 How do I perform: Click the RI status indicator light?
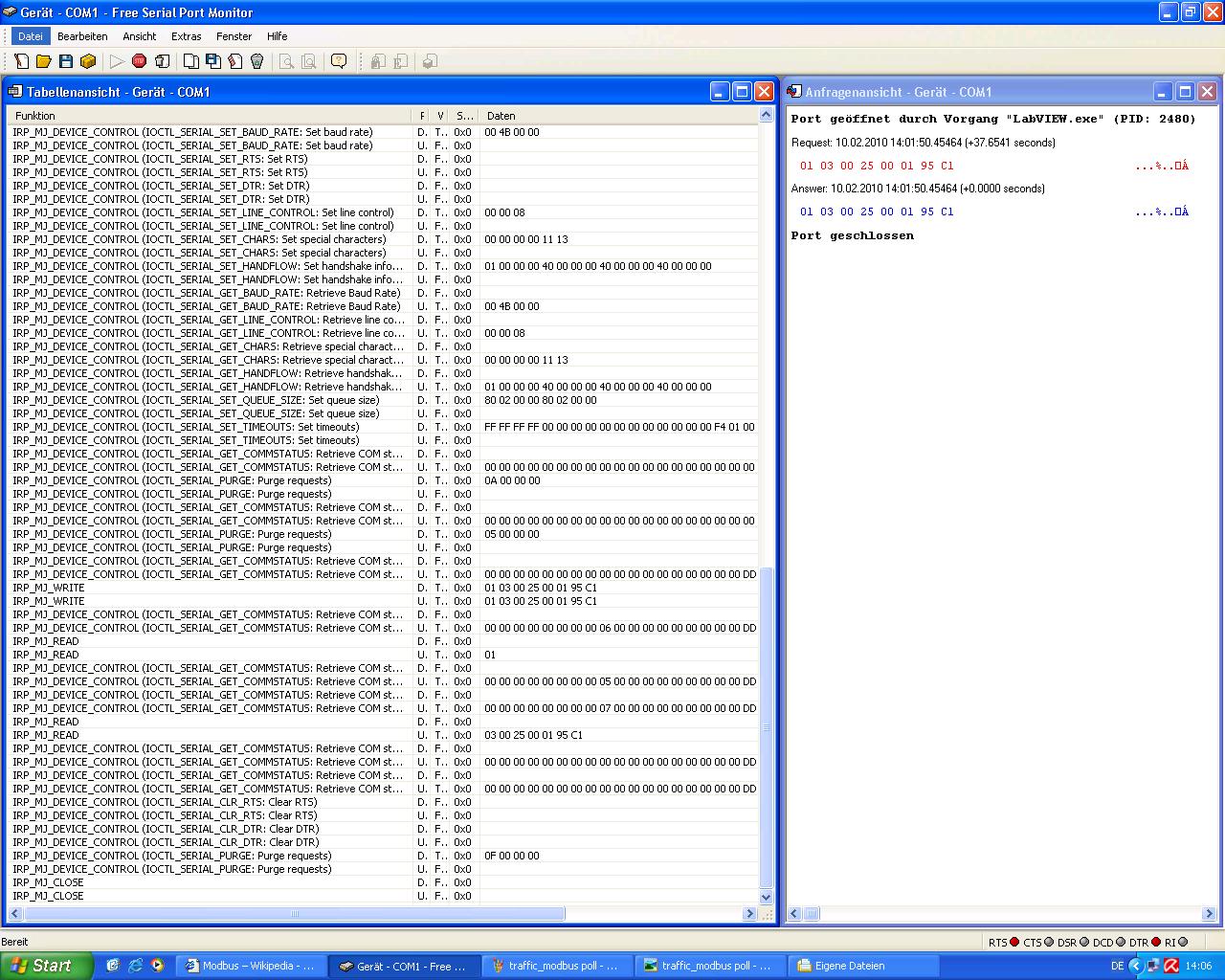coord(1182,943)
